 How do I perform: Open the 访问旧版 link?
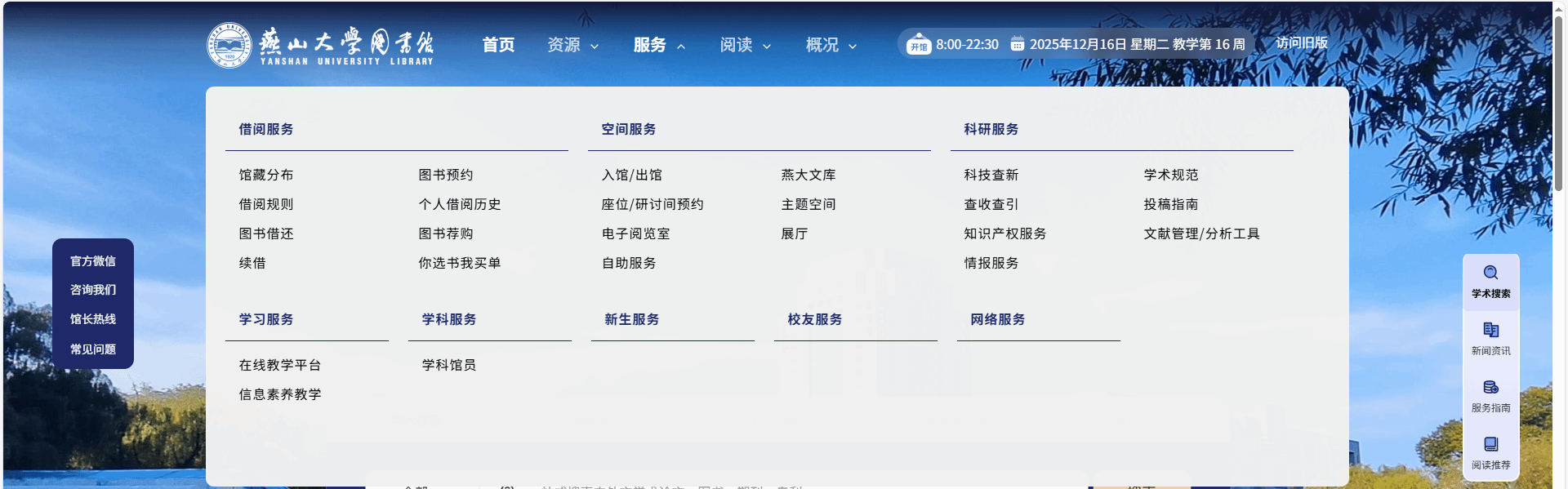tap(1301, 42)
